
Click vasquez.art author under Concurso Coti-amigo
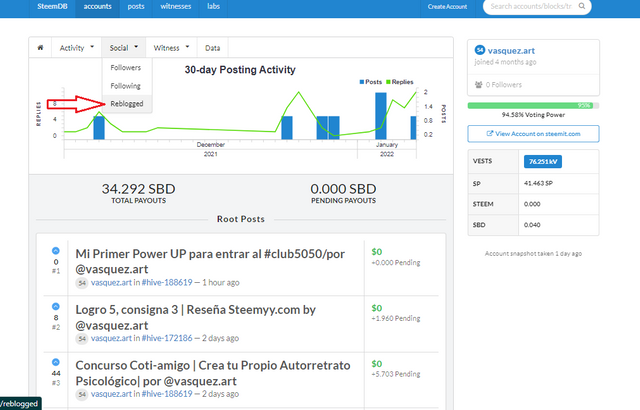[111, 394]
